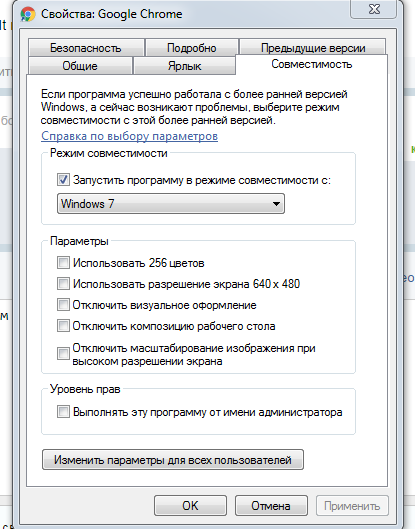
Task: Click the Применить button
Action: [352, 505]
